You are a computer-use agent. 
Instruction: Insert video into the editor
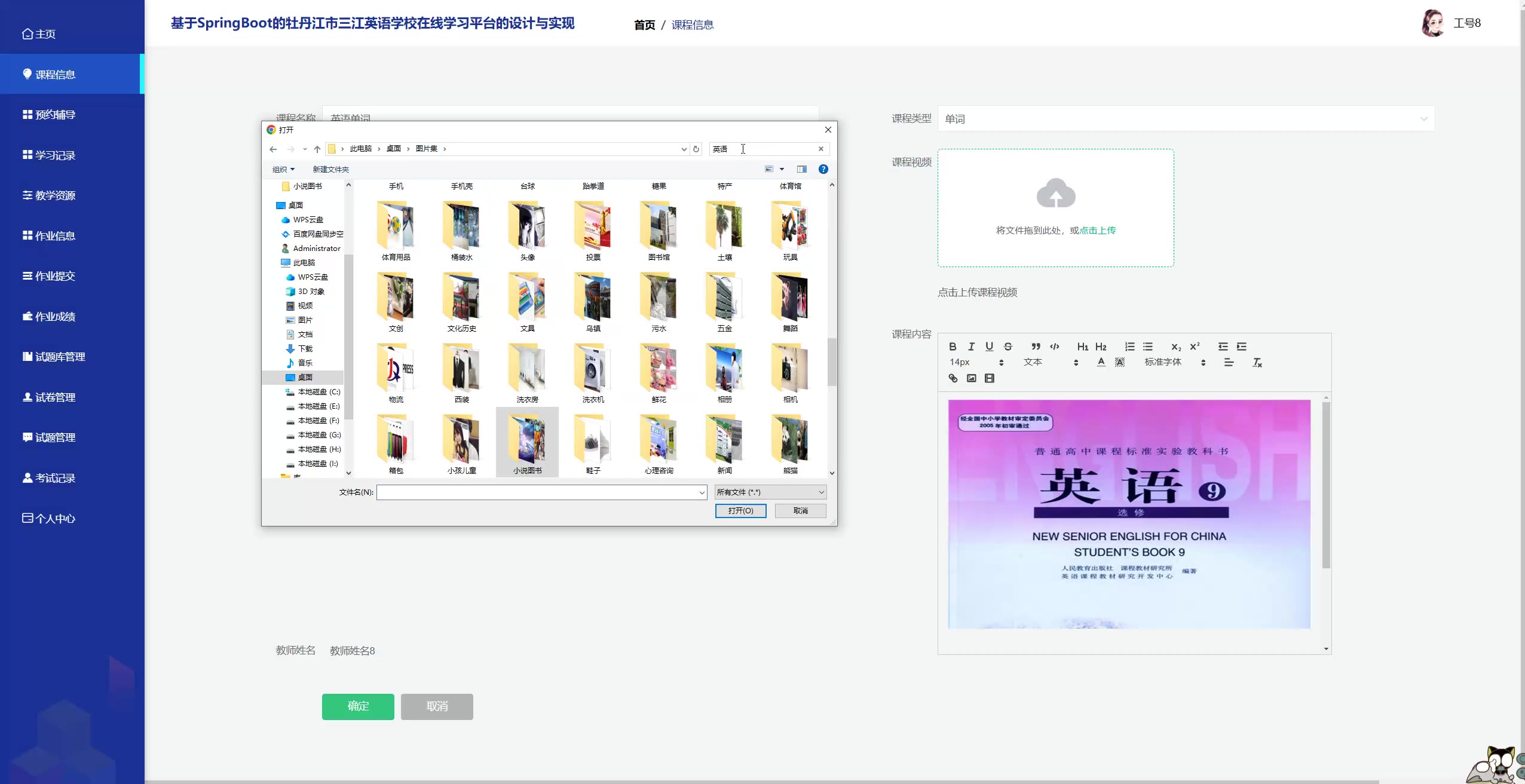click(x=990, y=378)
